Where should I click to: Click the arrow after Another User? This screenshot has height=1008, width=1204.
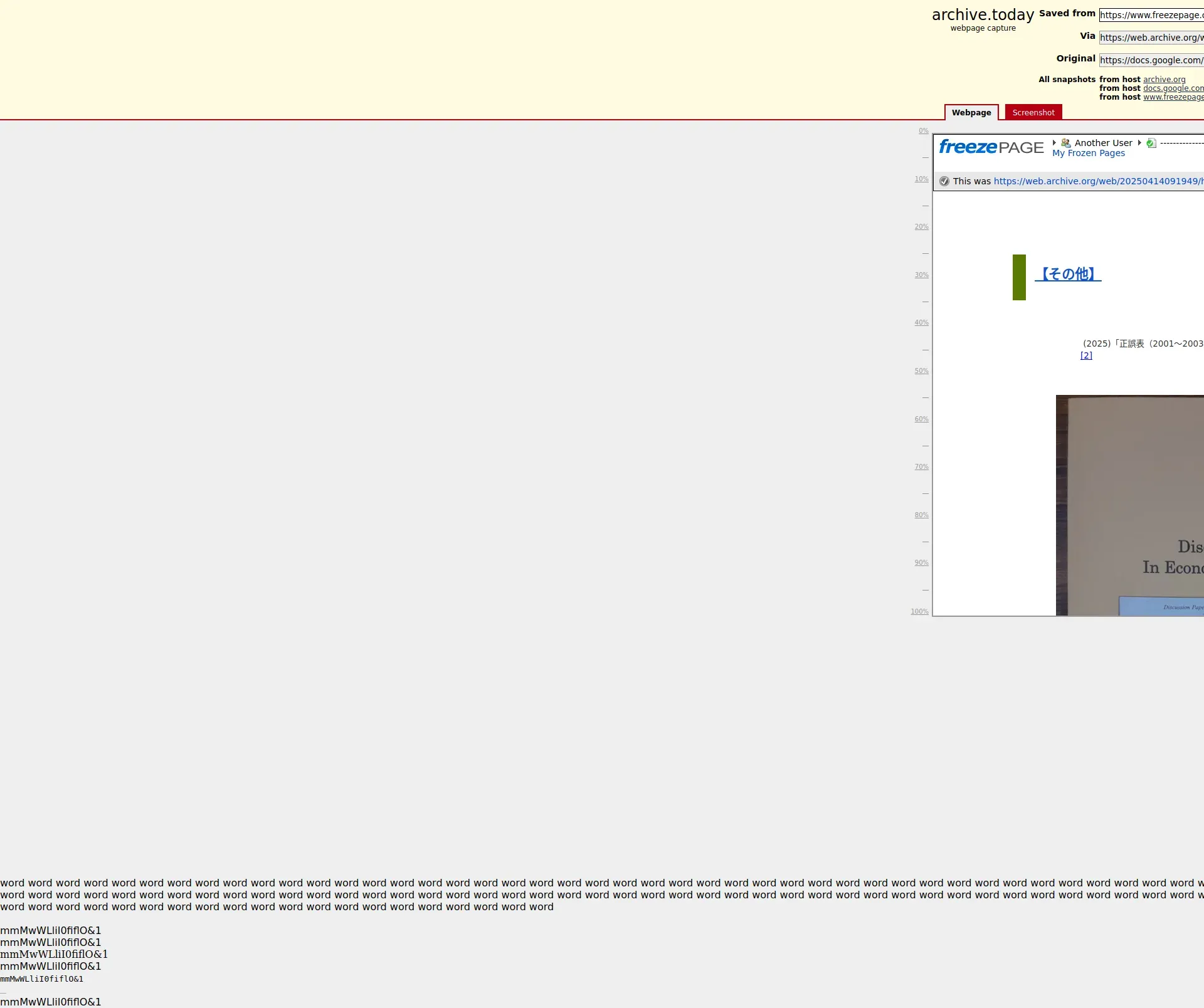1139,143
